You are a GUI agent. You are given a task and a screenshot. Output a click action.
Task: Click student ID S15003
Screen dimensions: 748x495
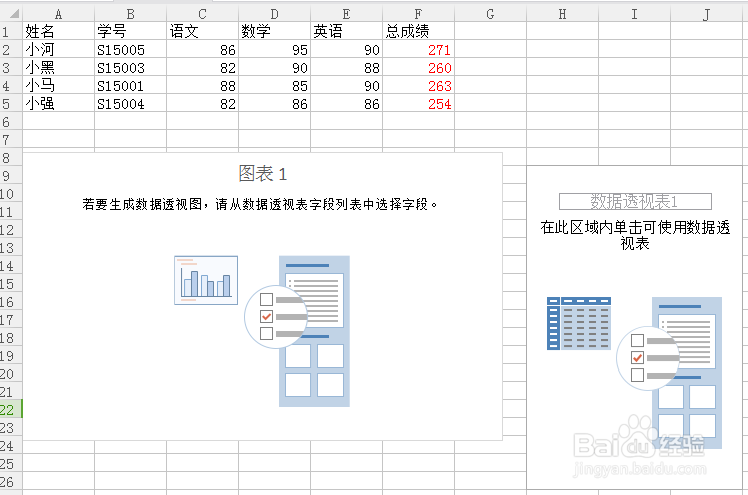coord(130,67)
